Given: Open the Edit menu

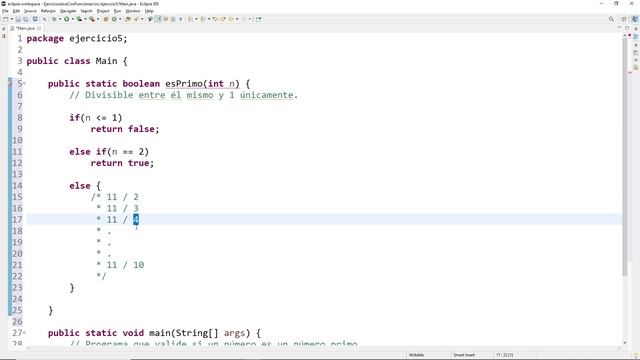Looking at the screenshot, I should click(x=16, y=11).
